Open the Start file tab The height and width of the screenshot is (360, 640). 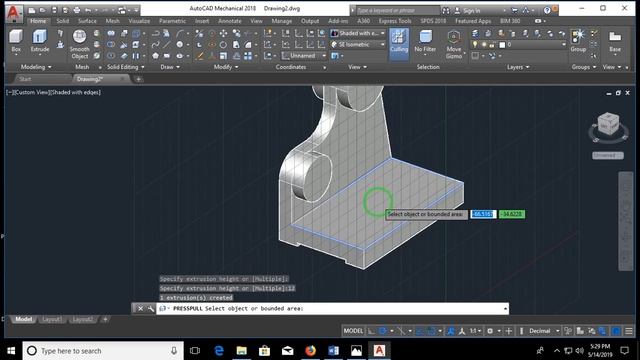[x=25, y=79]
